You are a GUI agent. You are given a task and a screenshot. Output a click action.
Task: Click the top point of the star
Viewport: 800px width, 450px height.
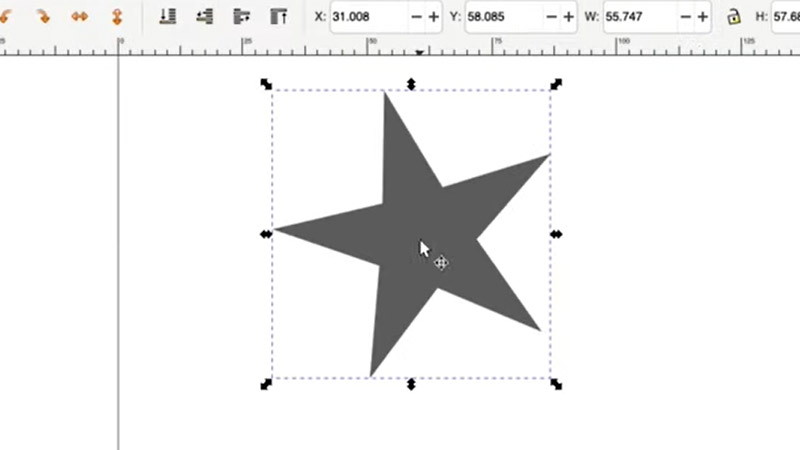click(x=385, y=94)
